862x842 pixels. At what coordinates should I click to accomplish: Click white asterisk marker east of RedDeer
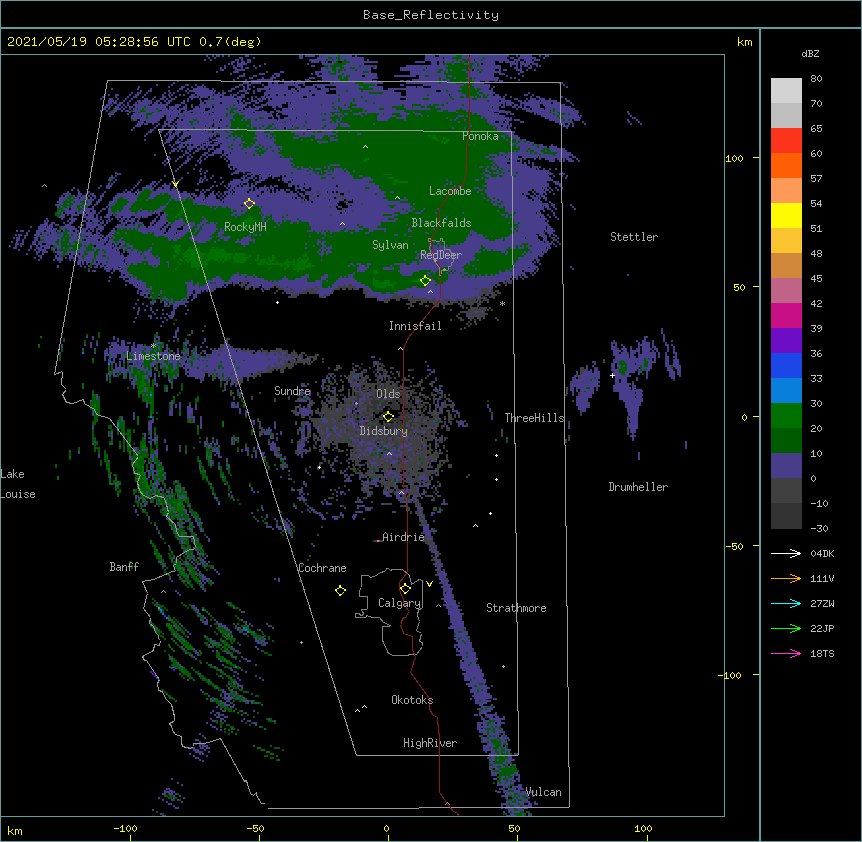click(502, 303)
